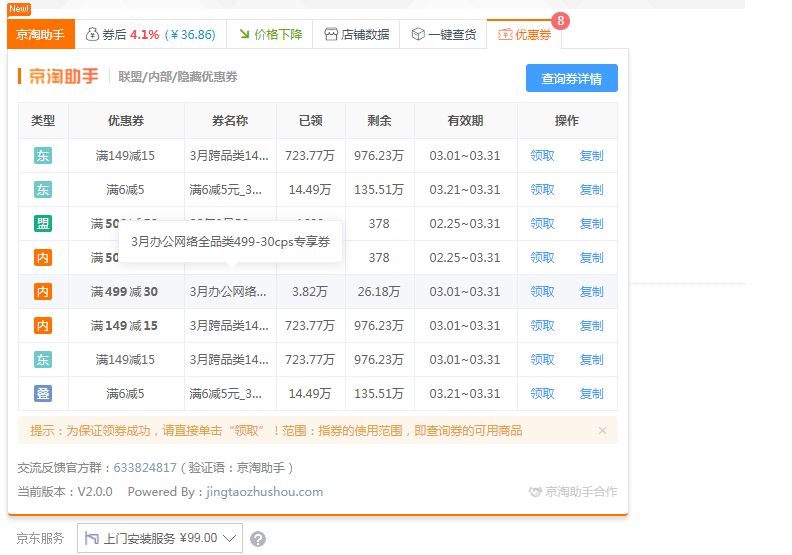Click 复制 in first 满149减15 row
The width and height of the screenshot is (792, 555).
591,156
